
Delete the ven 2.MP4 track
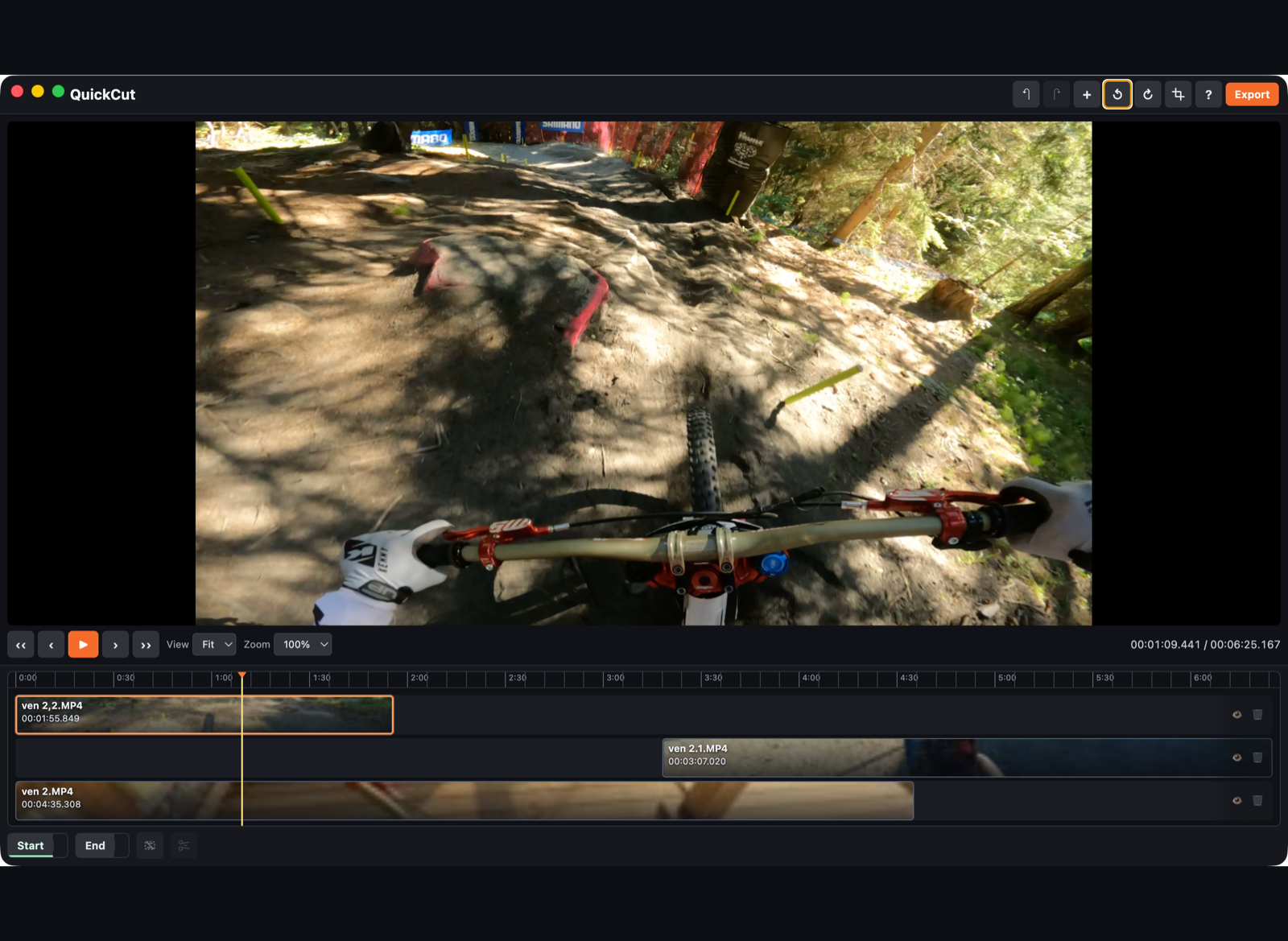(1257, 801)
